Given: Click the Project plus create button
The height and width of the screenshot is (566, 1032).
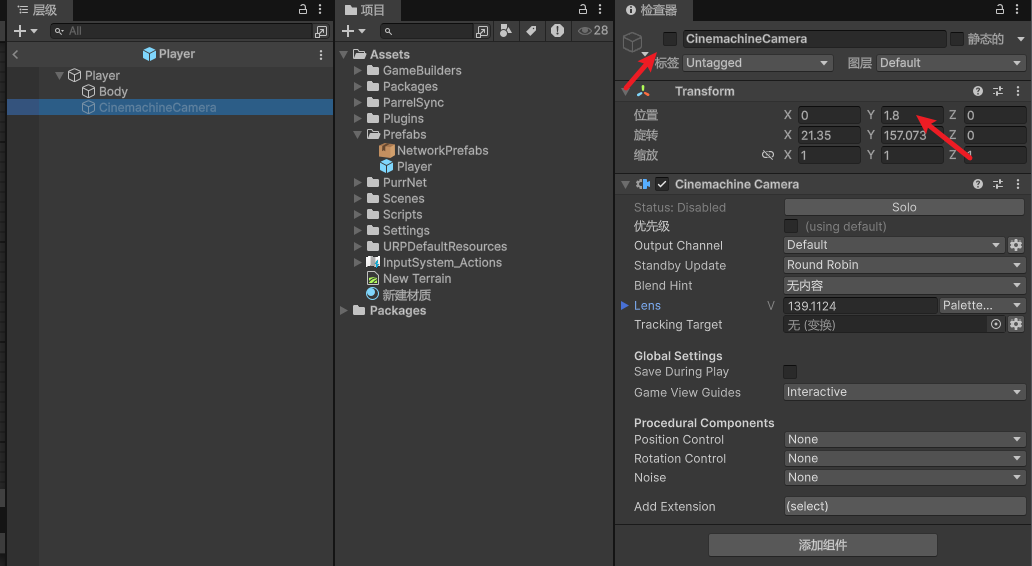Looking at the screenshot, I should coord(353,31).
